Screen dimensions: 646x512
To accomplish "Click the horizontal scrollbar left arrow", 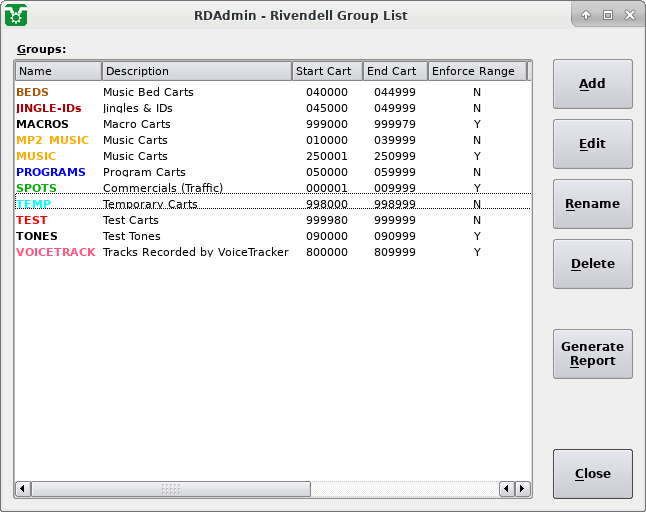I will pos(22,489).
